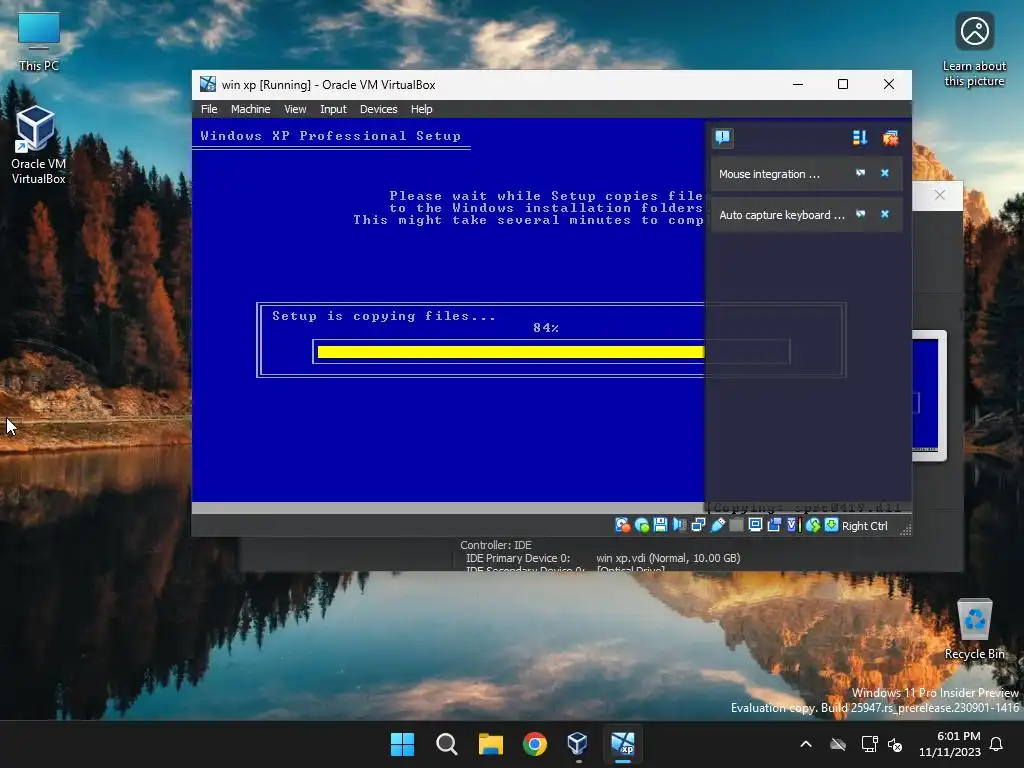
Task: Click the VM window resize grip
Action: (x=906, y=530)
